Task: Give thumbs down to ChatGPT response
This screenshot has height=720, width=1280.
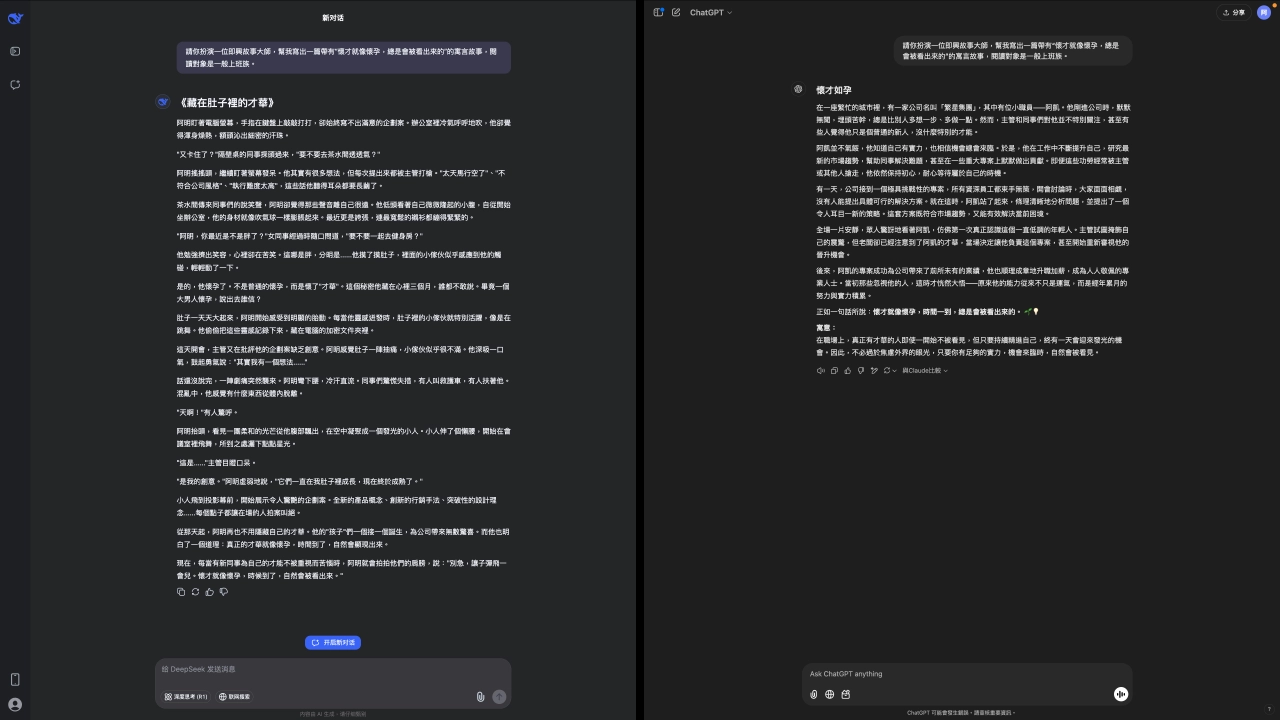Action: (x=861, y=371)
